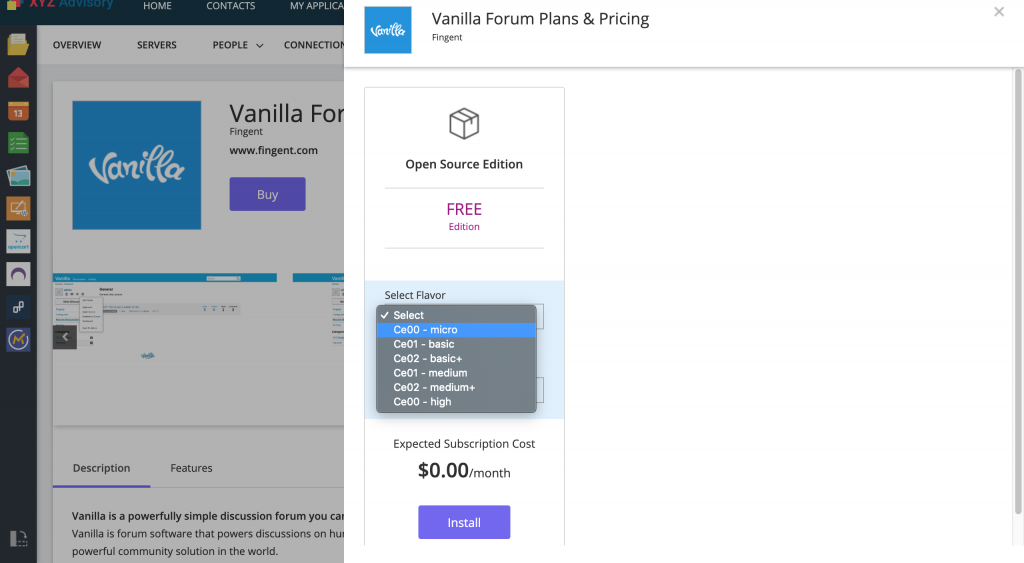This screenshot has height=563, width=1024.
Task: Open the red envelope mail icon
Action: [x=18, y=78]
